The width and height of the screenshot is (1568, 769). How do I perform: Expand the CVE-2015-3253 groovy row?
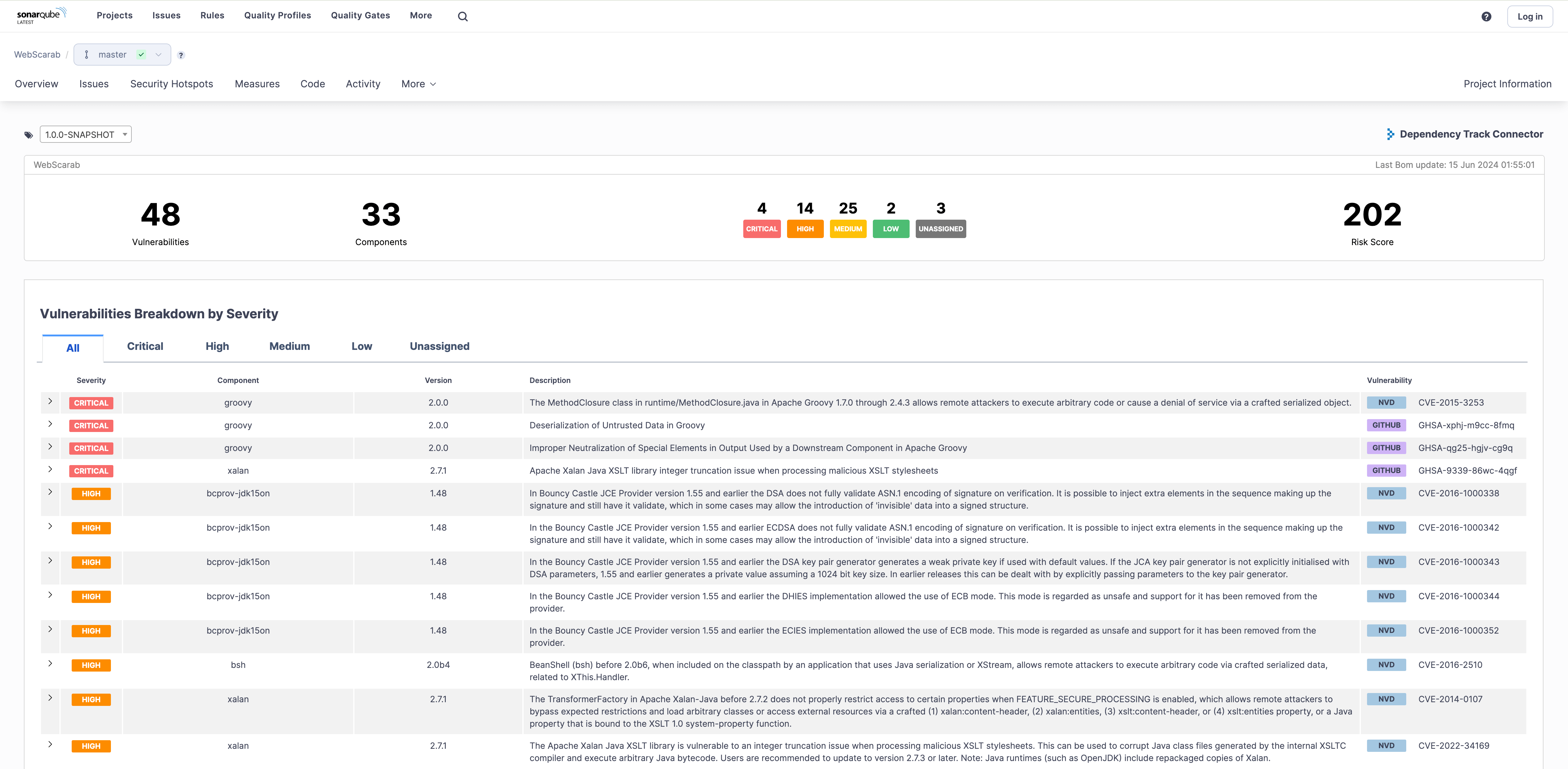pyautogui.click(x=50, y=401)
